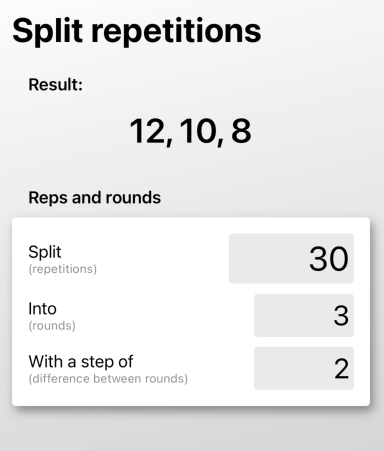Click the "Into" row label
This screenshot has width=384, height=451.
42,309
